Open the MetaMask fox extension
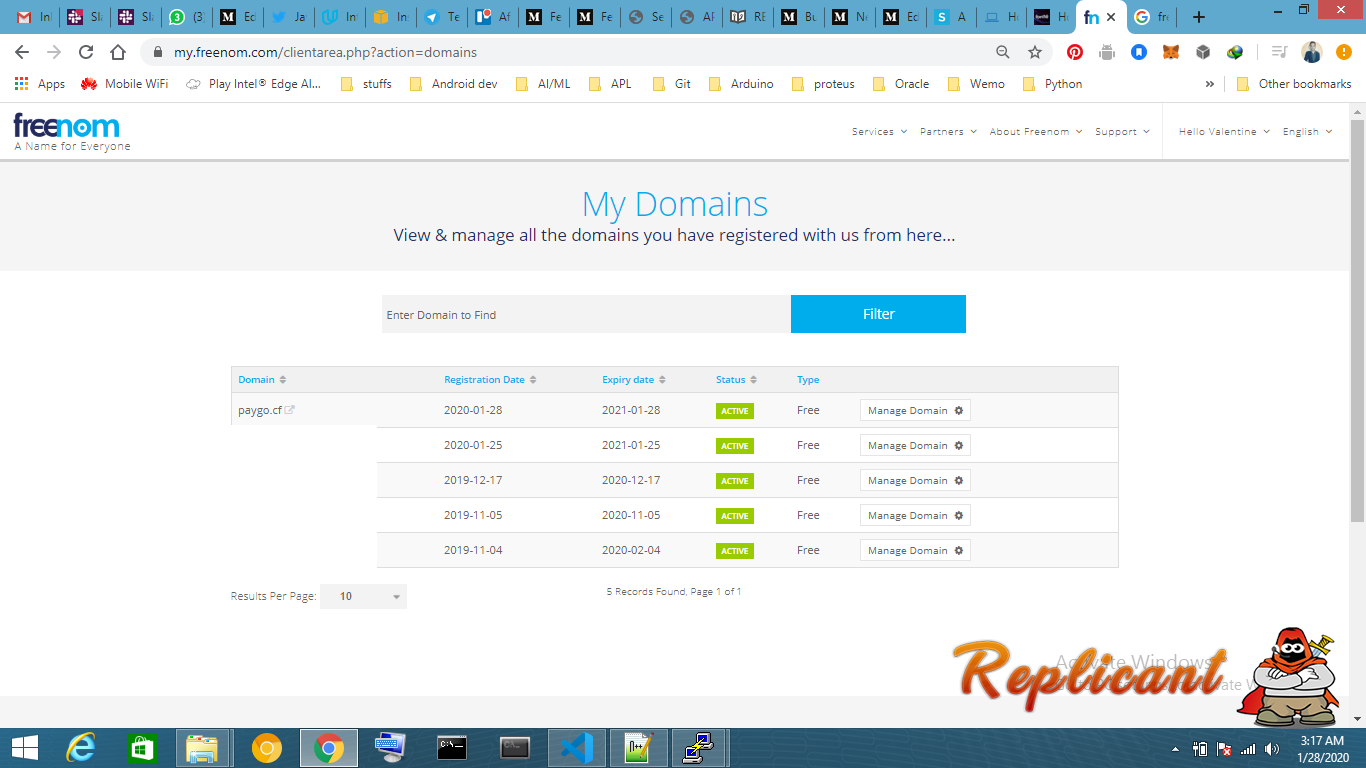The height and width of the screenshot is (768, 1366). 1171,52
